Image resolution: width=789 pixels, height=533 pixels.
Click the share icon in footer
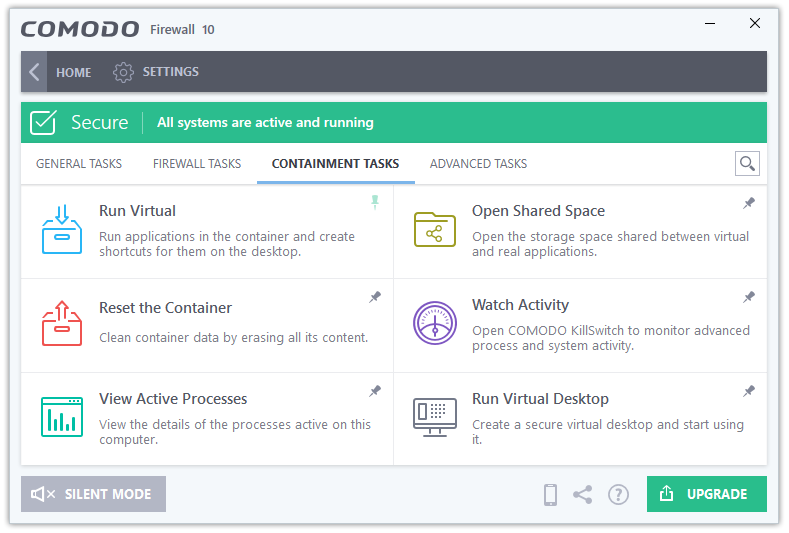point(582,494)
